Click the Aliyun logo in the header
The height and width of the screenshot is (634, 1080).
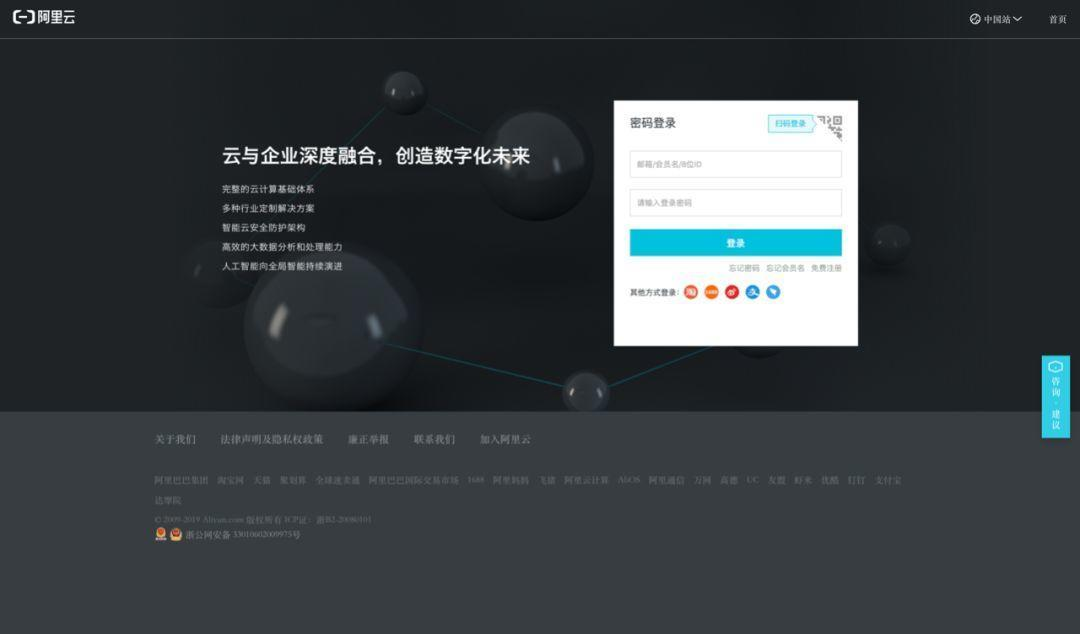click(x=44, y=17)
